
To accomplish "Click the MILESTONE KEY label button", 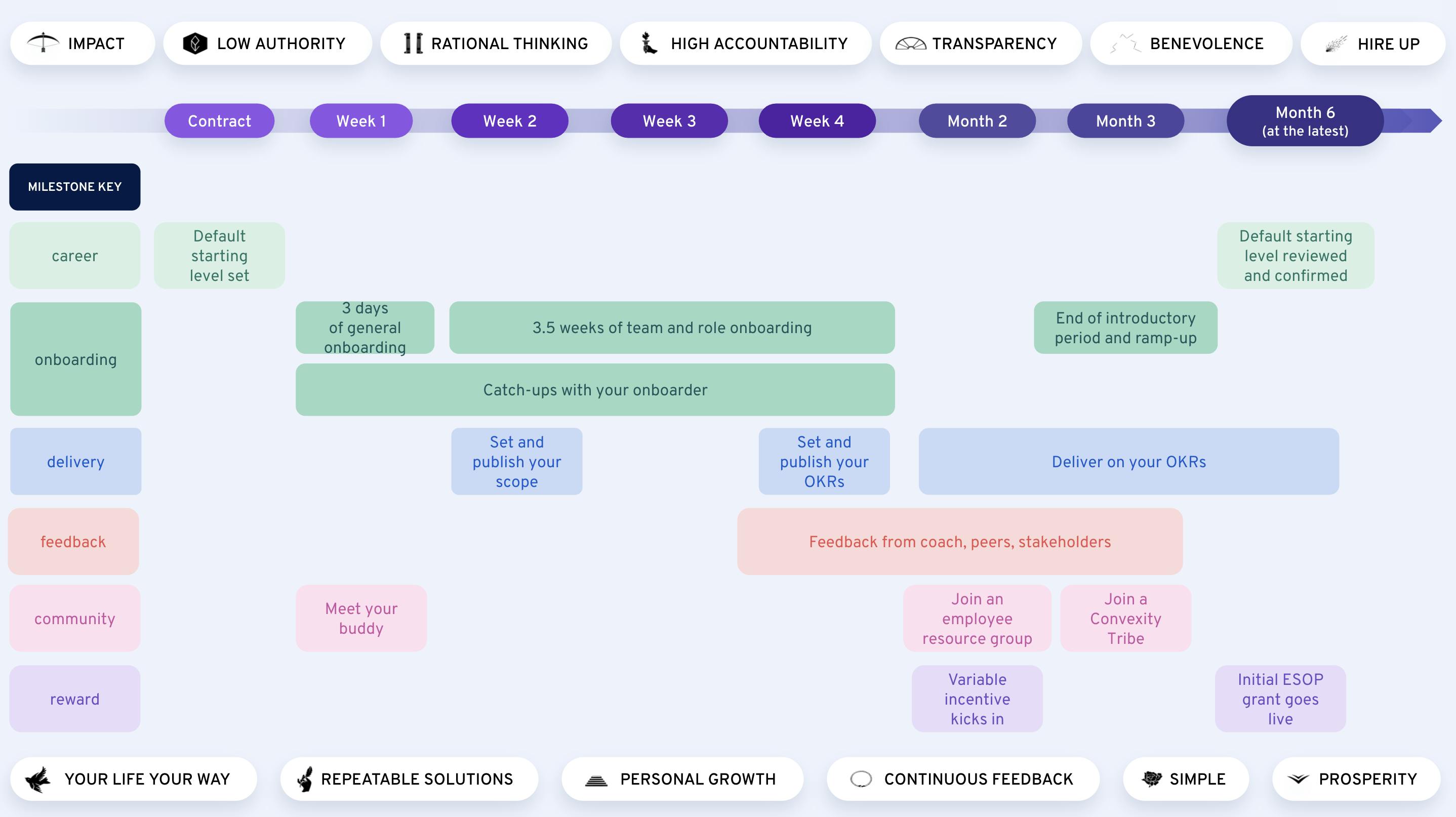I will [75, 186].
